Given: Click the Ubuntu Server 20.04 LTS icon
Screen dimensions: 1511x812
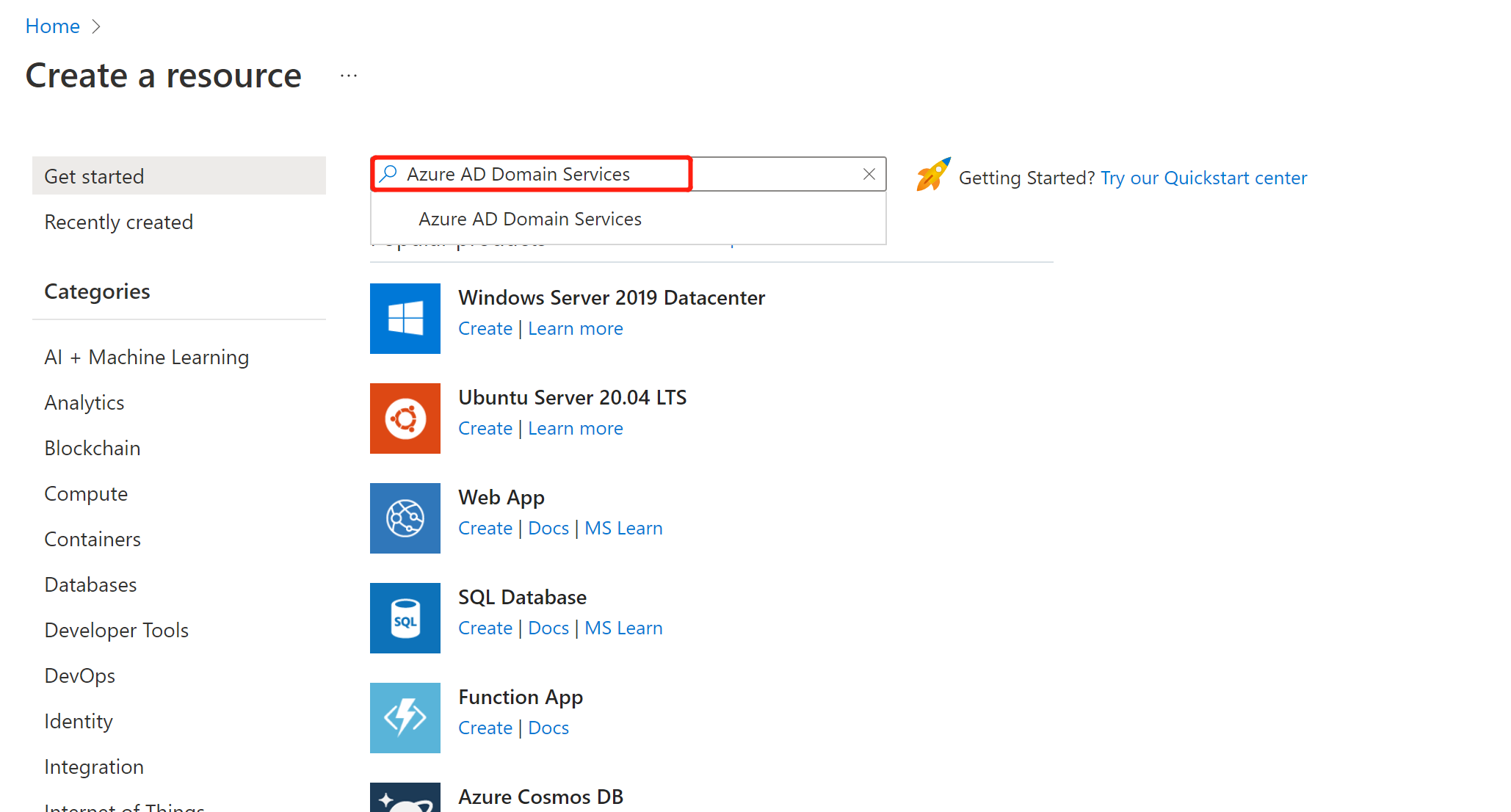Looking at the screenshot, I should tap(405, 418).
